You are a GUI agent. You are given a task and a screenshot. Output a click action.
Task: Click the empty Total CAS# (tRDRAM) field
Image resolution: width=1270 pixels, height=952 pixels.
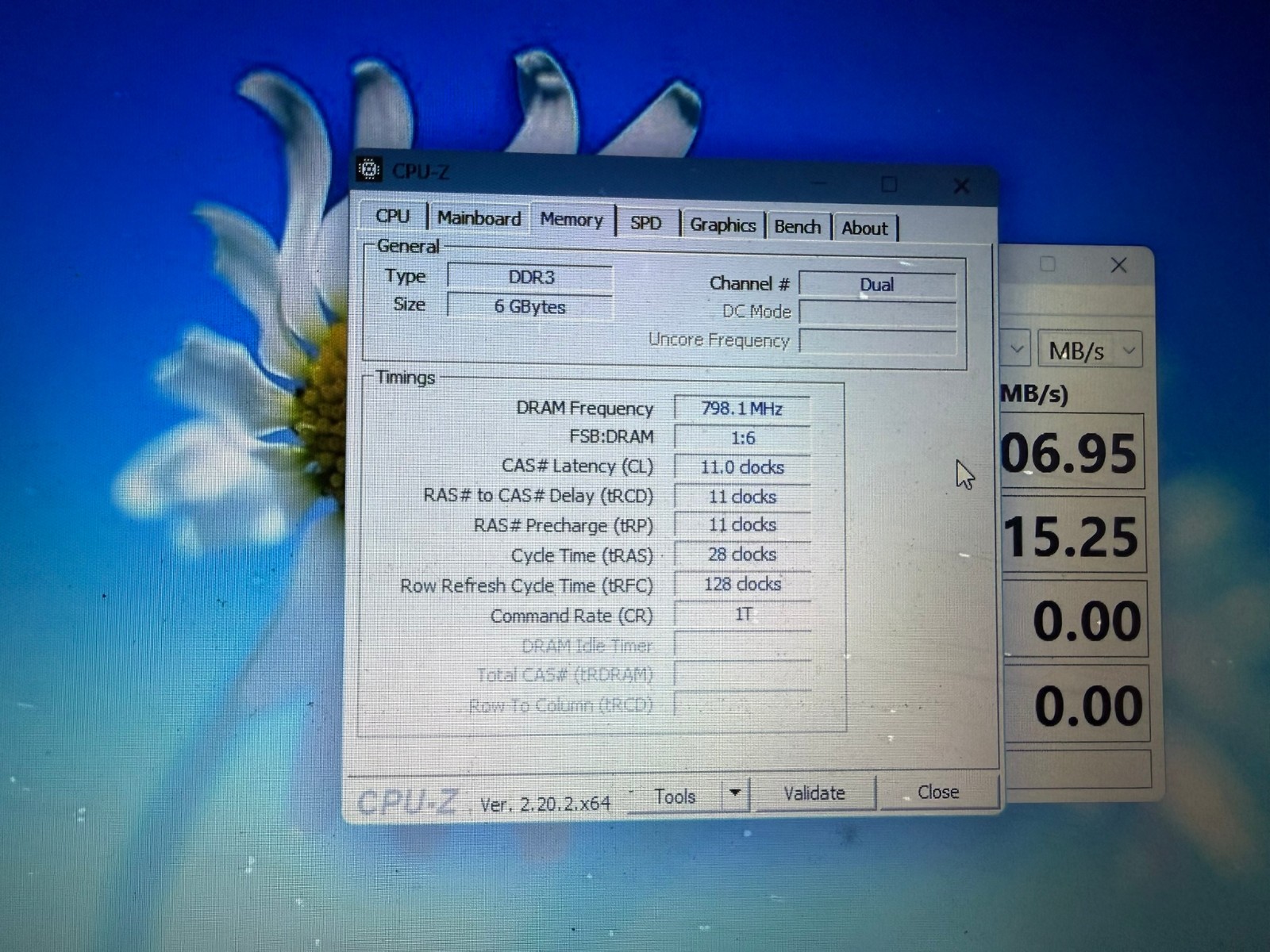(x=742, y=674)
